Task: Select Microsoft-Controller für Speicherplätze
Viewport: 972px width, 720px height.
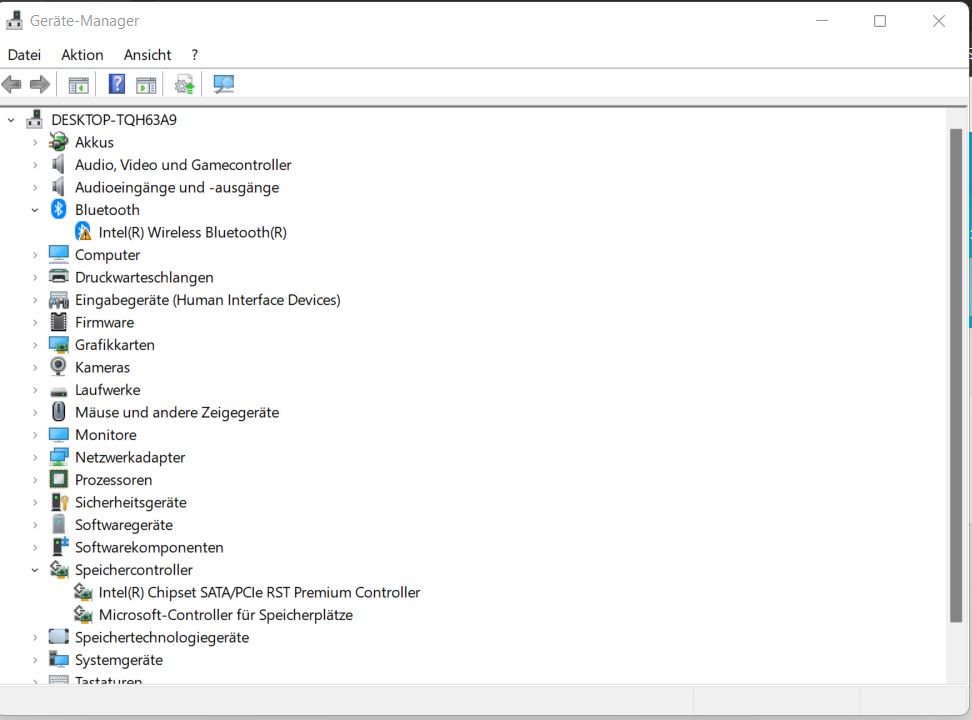Action: (x=225, y=615)
